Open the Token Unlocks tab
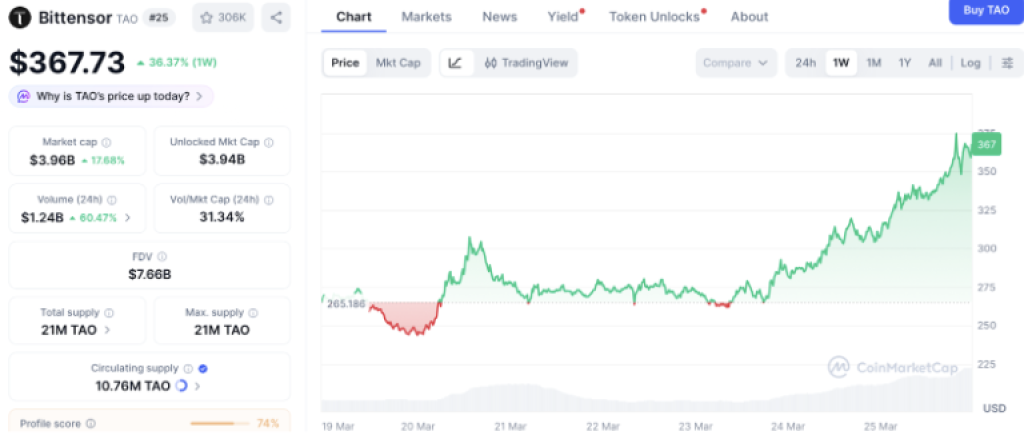This screenshot has width=1024, height=443. tap(655, 17)
